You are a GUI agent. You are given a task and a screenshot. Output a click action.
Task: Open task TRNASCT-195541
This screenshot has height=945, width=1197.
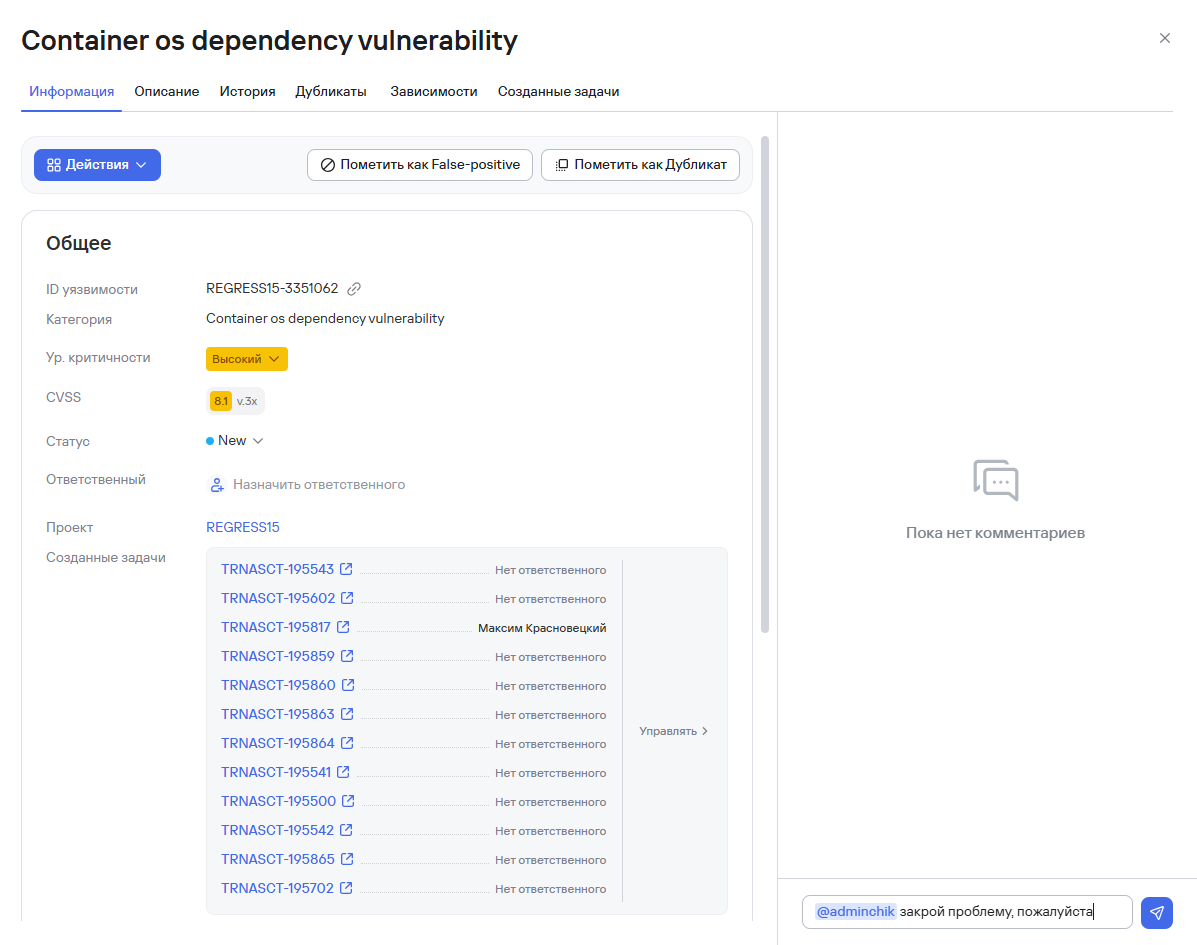click(276, 772)
